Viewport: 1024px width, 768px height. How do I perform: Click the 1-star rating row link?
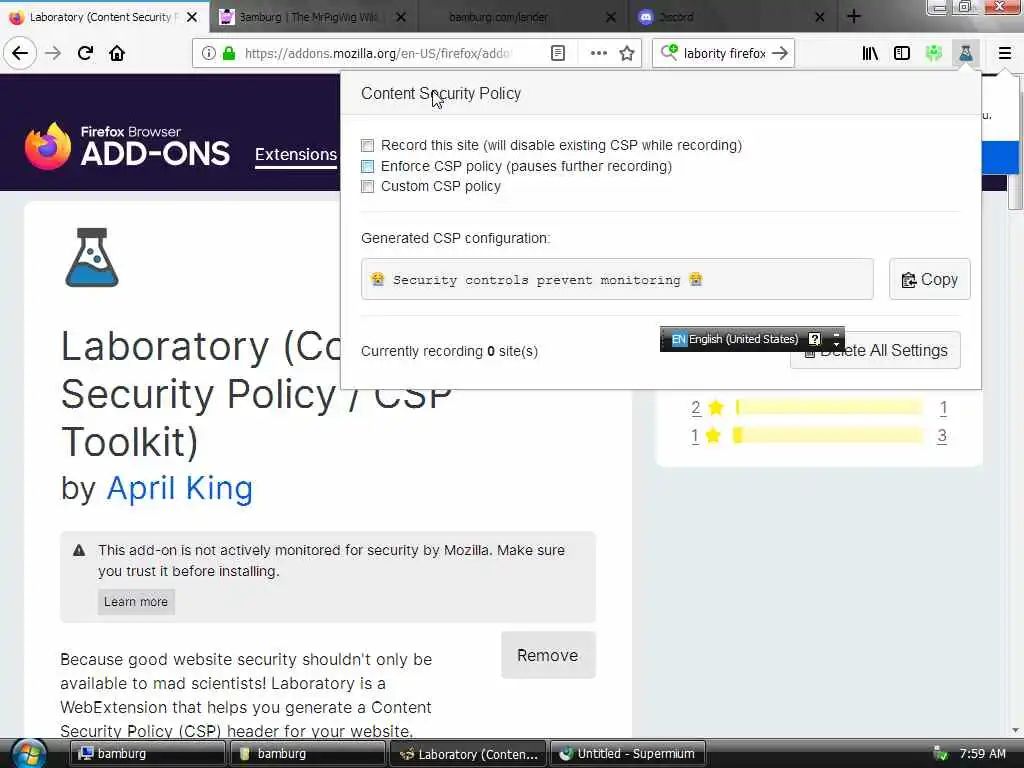click(695, 436)
